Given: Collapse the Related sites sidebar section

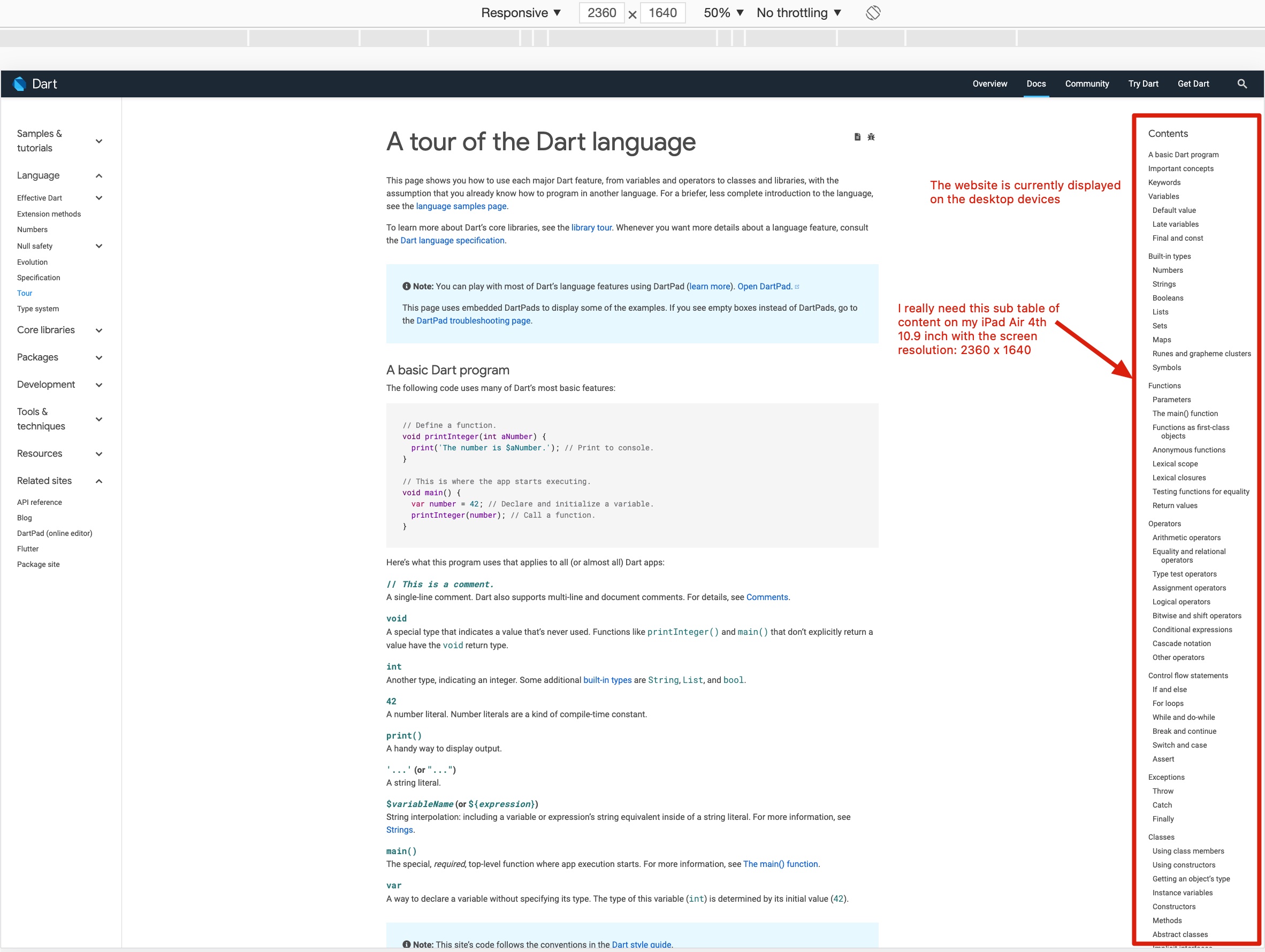Looking at the screenshot, I should point(98,481).
